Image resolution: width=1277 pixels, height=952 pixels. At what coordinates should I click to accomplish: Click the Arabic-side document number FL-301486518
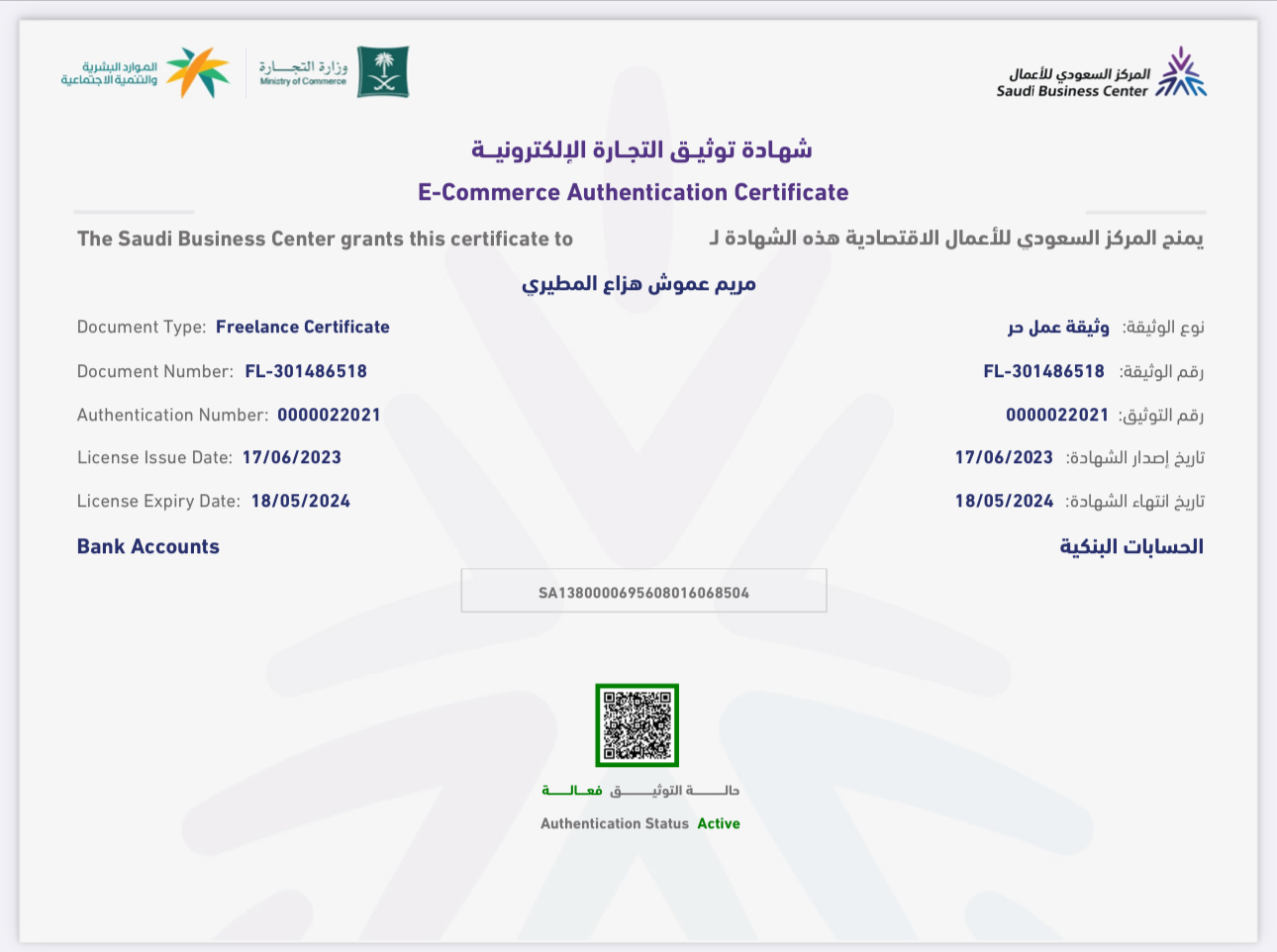point(1043,371)
